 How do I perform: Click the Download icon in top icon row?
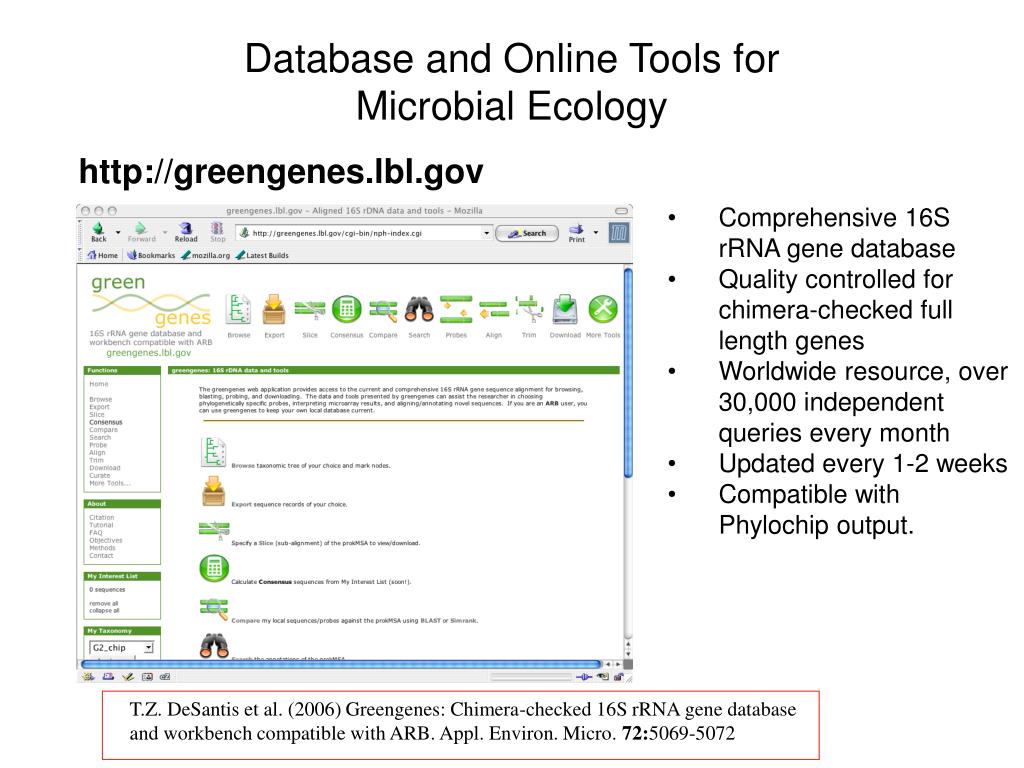pyautogui.click(x=565, y=310)
